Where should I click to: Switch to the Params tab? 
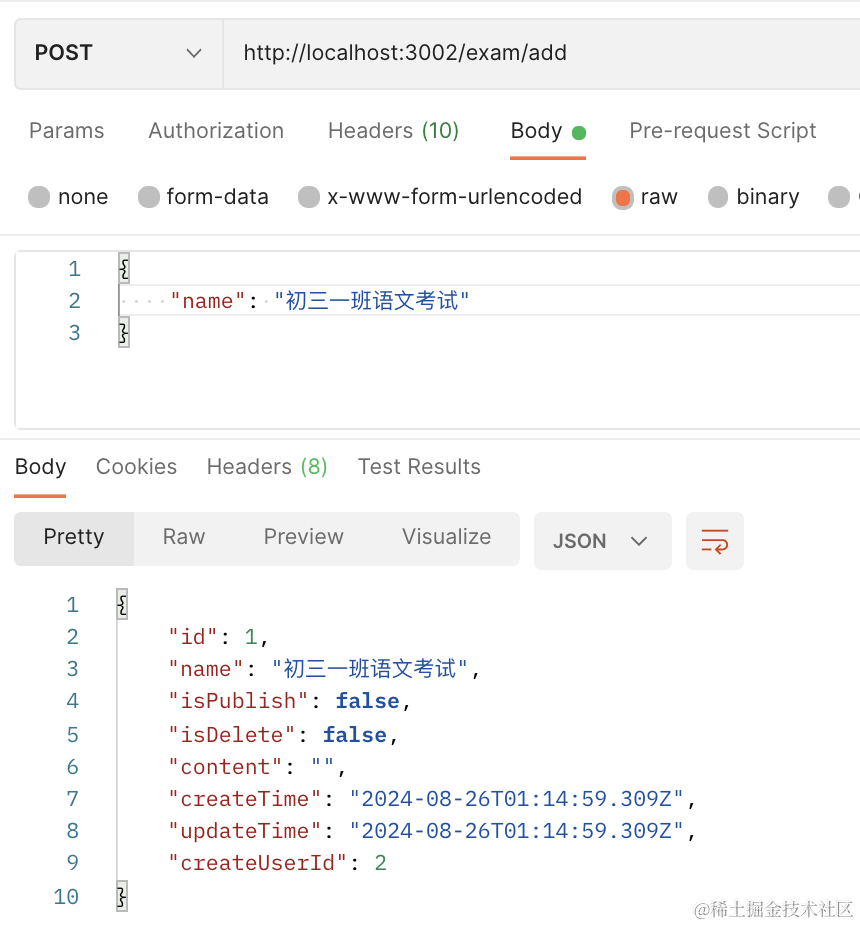(x=67, y=131)
